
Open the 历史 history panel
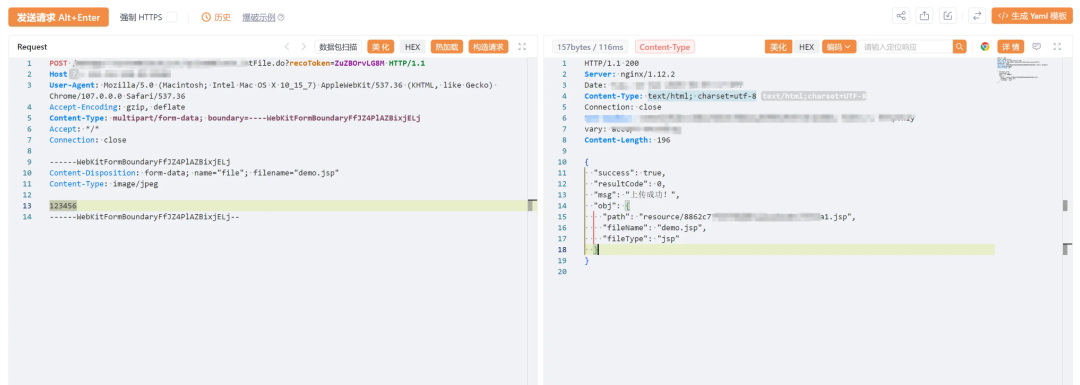[x=216, y=17]
